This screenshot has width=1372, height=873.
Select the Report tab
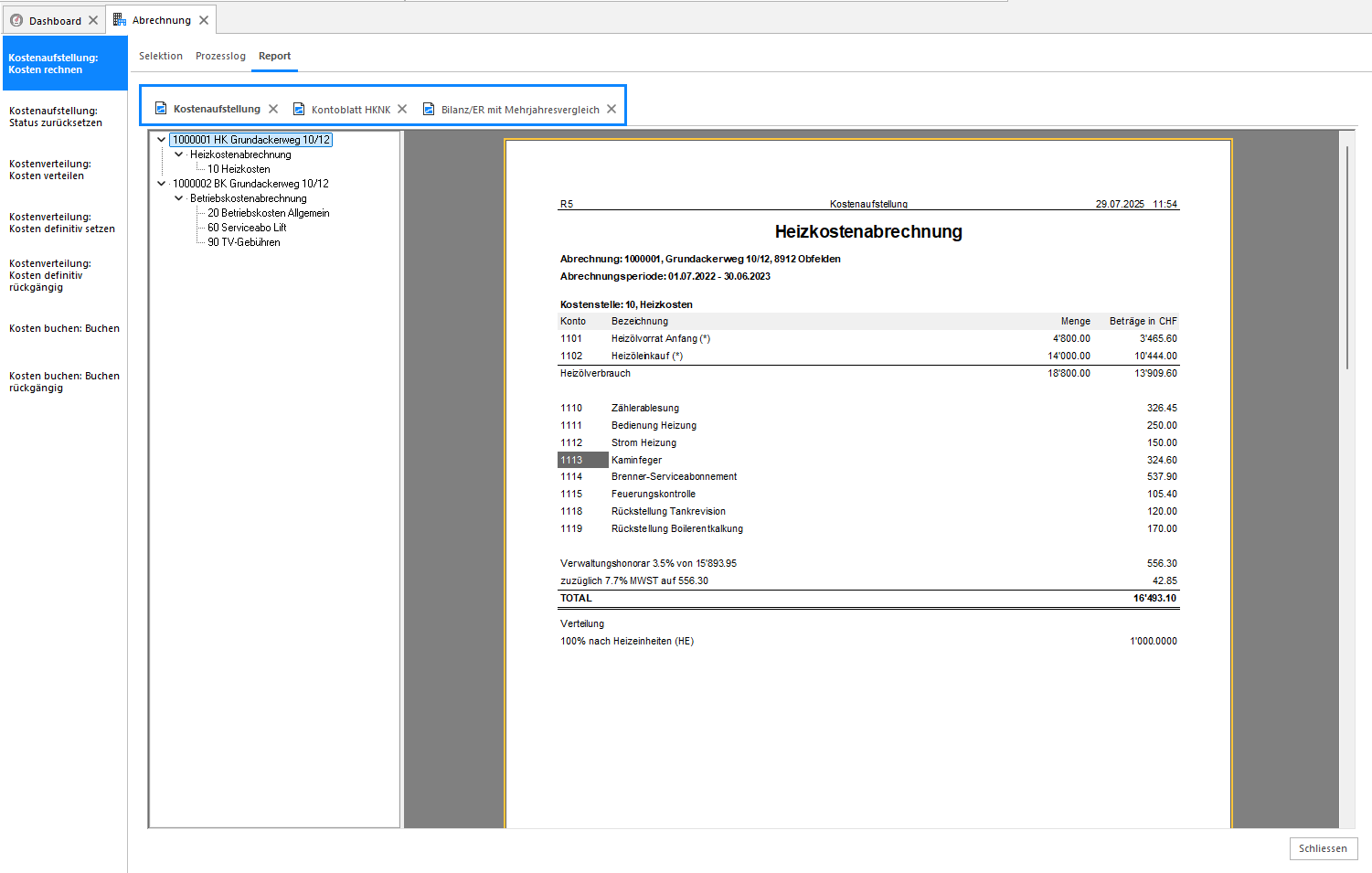(x=274, y=56)
